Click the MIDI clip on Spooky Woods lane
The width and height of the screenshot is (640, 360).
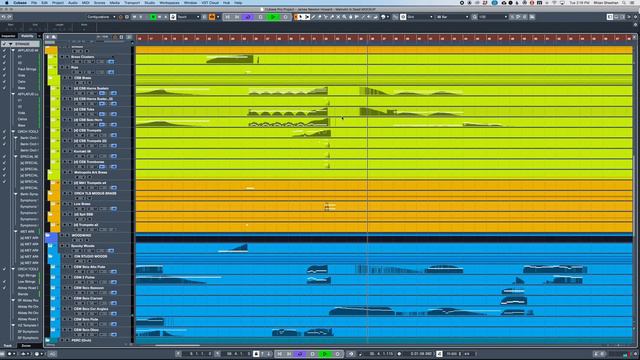(x=233, y=248)
